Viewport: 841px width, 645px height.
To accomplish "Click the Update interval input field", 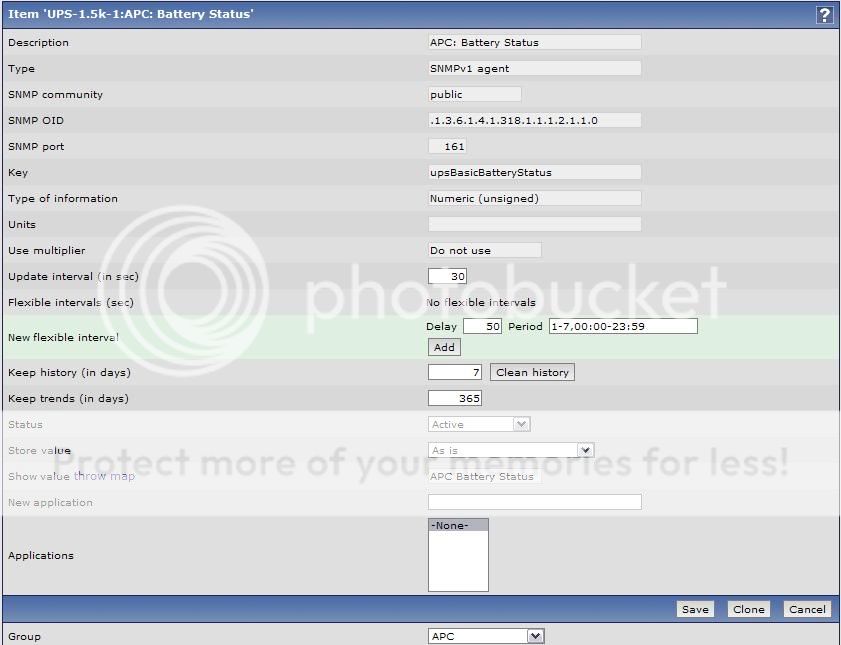I will click(447, 276).
